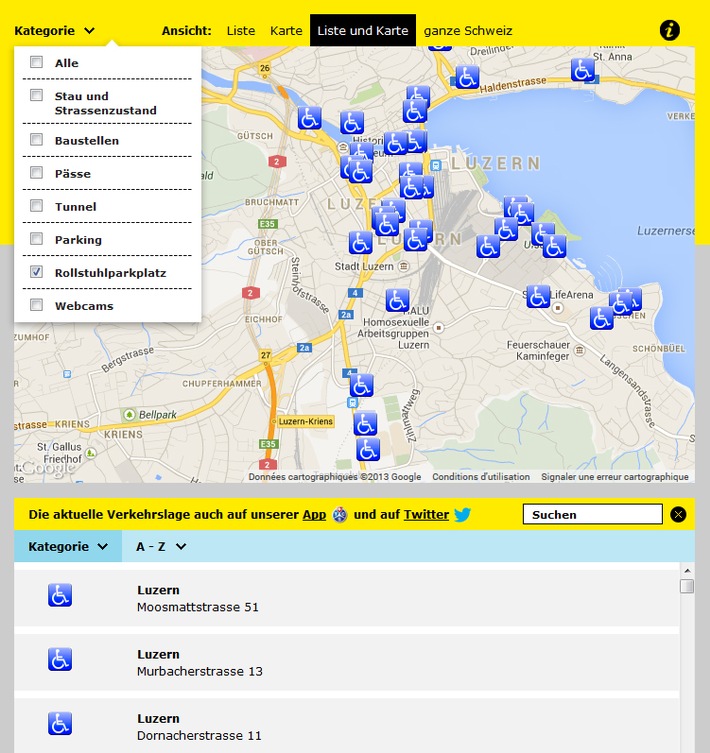The height and width of the screenshot is (753, 710).
Task: Tick the Tunnel checkbox
Action: point(37,206)
